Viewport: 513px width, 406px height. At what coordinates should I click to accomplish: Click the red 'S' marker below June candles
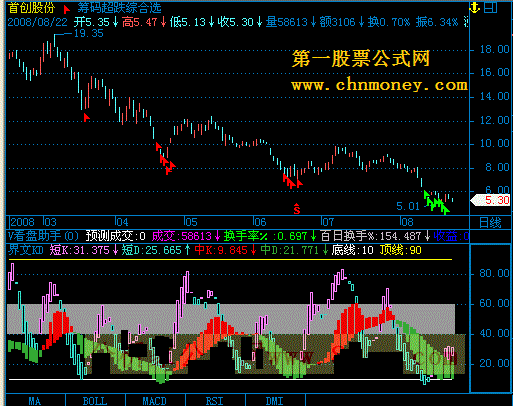coord(297,209)
